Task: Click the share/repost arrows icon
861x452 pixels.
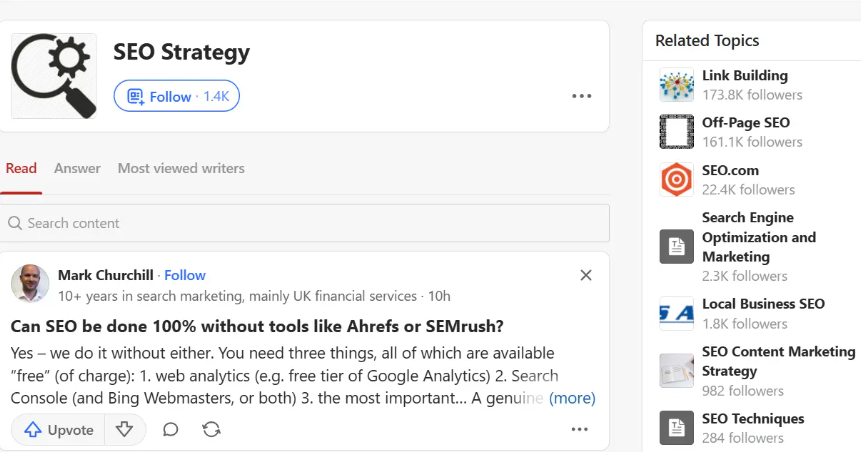Action: (x=211, y=429)
